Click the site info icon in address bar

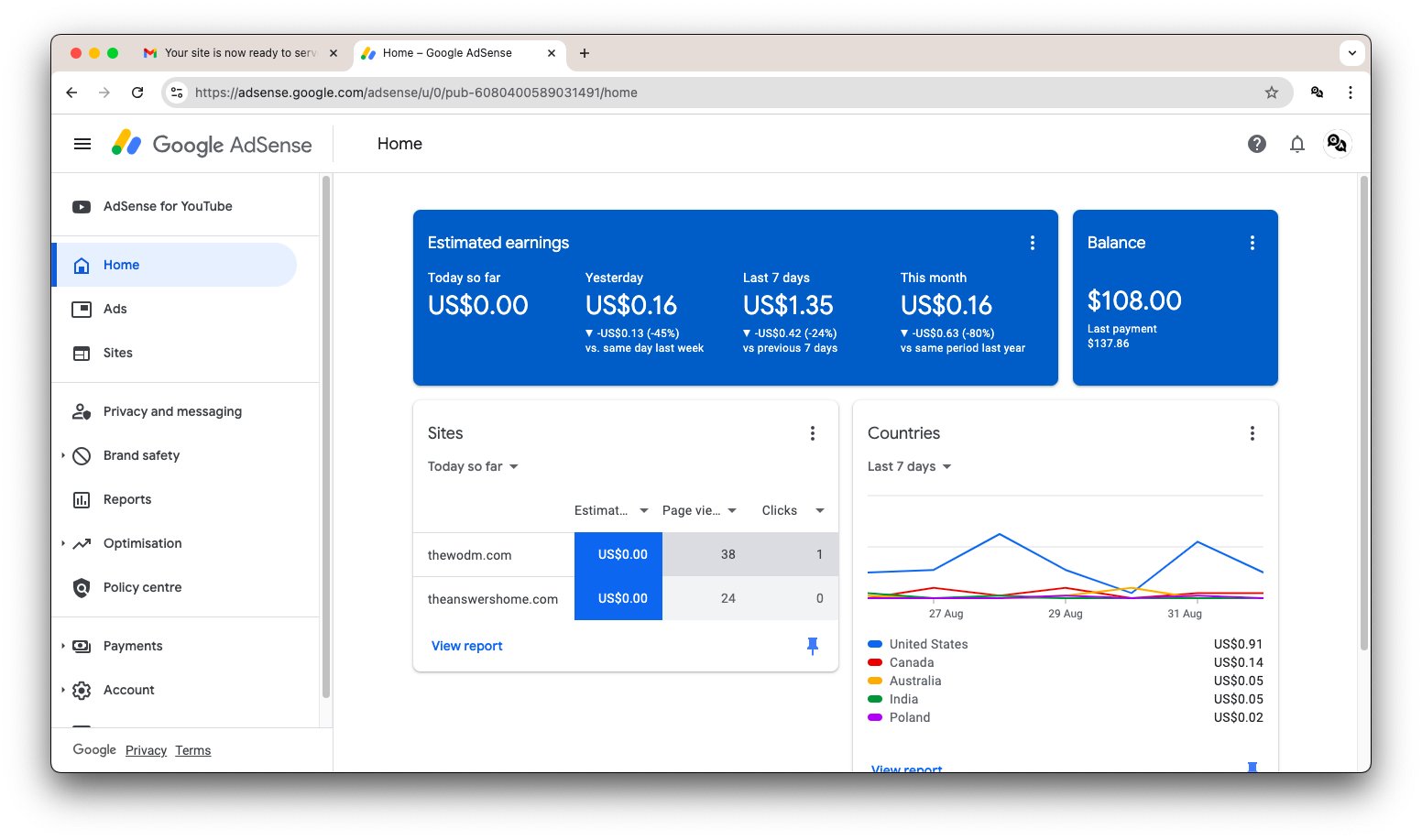[x=178, y=93]
